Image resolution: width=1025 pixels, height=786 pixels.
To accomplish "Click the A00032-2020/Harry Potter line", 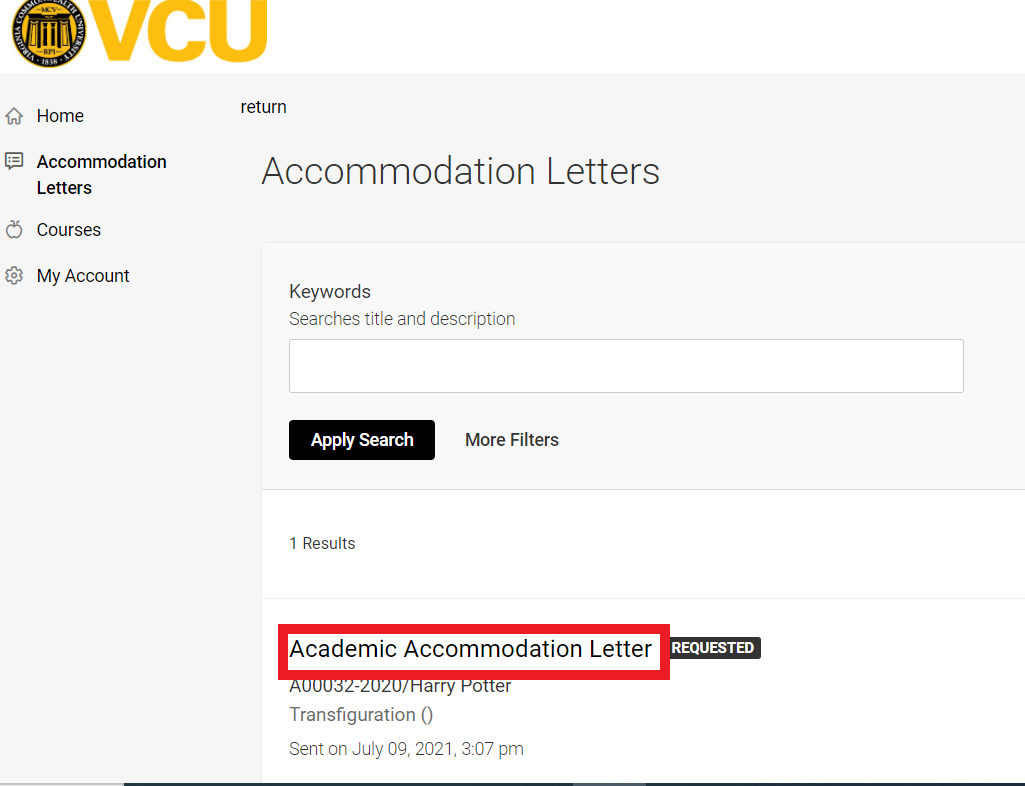I will 400,685.
